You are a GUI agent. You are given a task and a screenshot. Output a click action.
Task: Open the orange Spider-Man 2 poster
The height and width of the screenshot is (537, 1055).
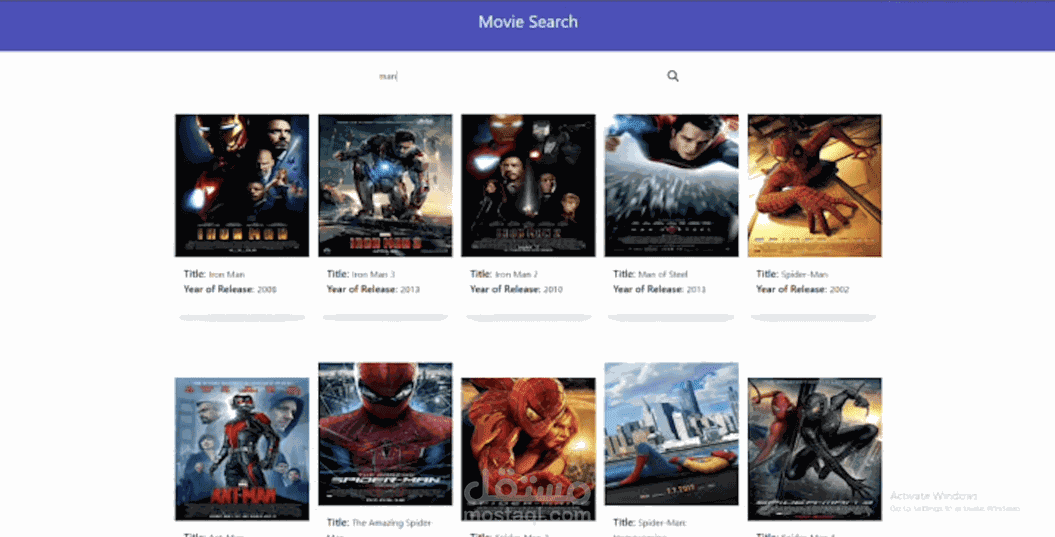point(528,449)
